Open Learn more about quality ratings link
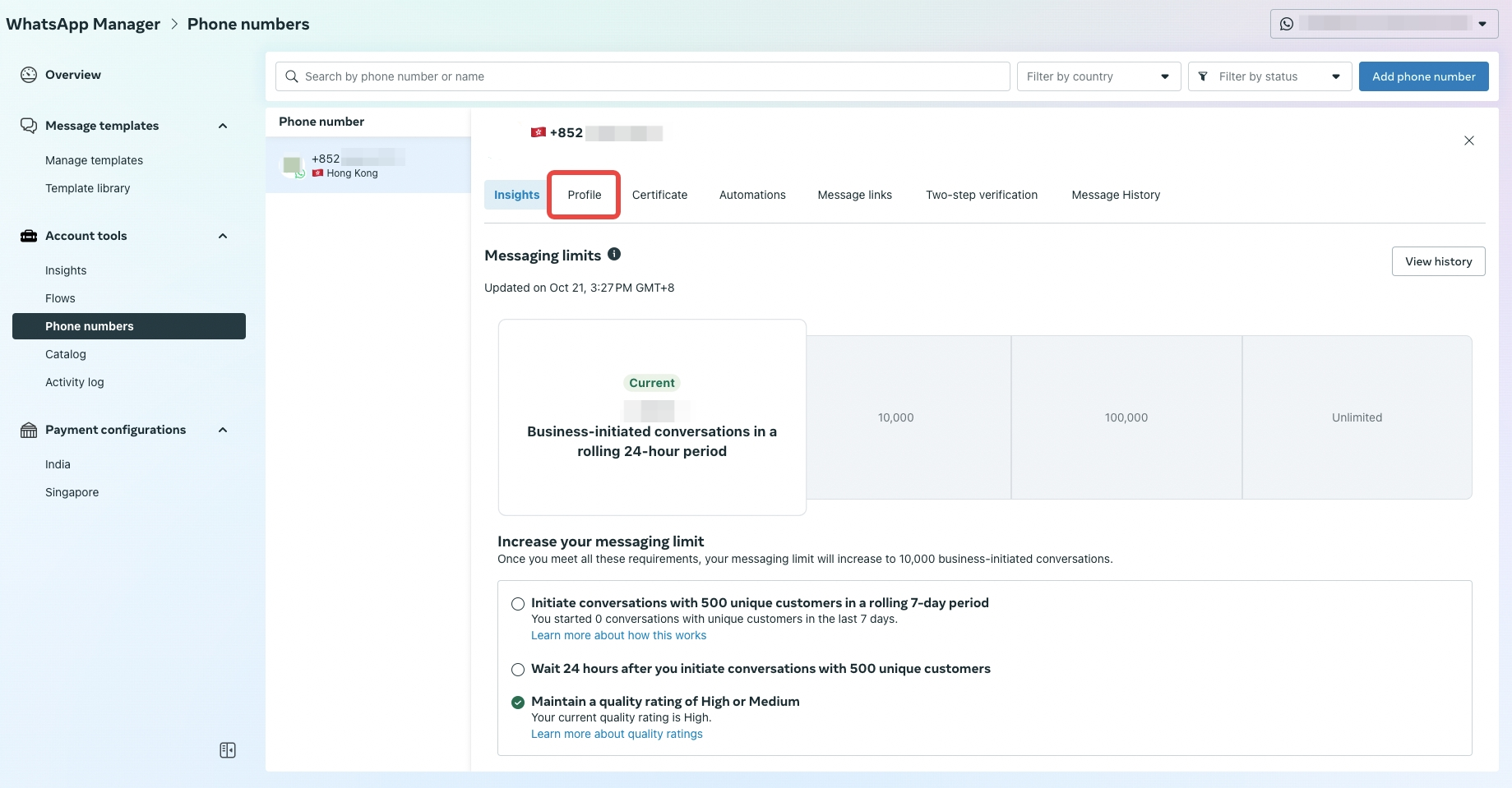Screen dimensions: 1512x788 617,734
